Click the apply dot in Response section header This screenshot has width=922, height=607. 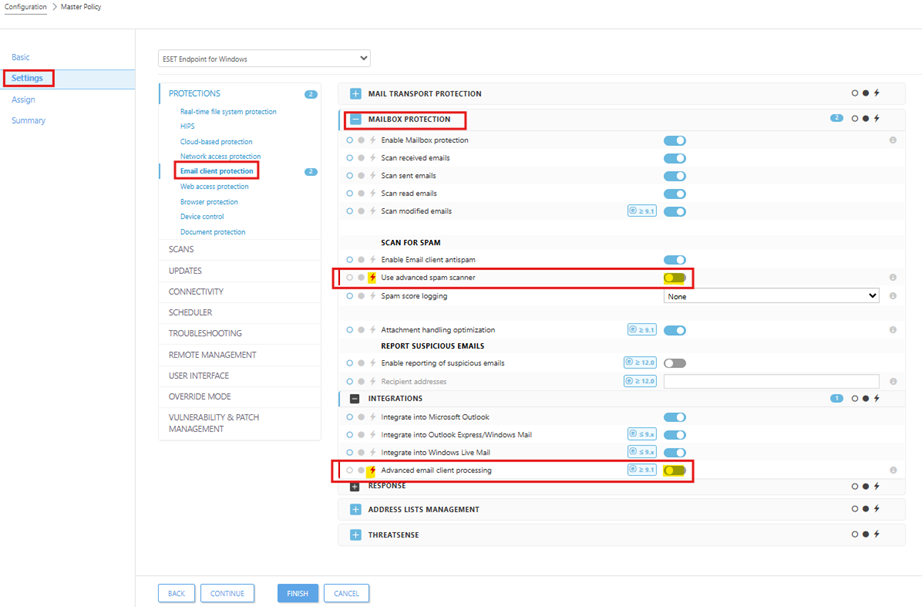point(866,486)
